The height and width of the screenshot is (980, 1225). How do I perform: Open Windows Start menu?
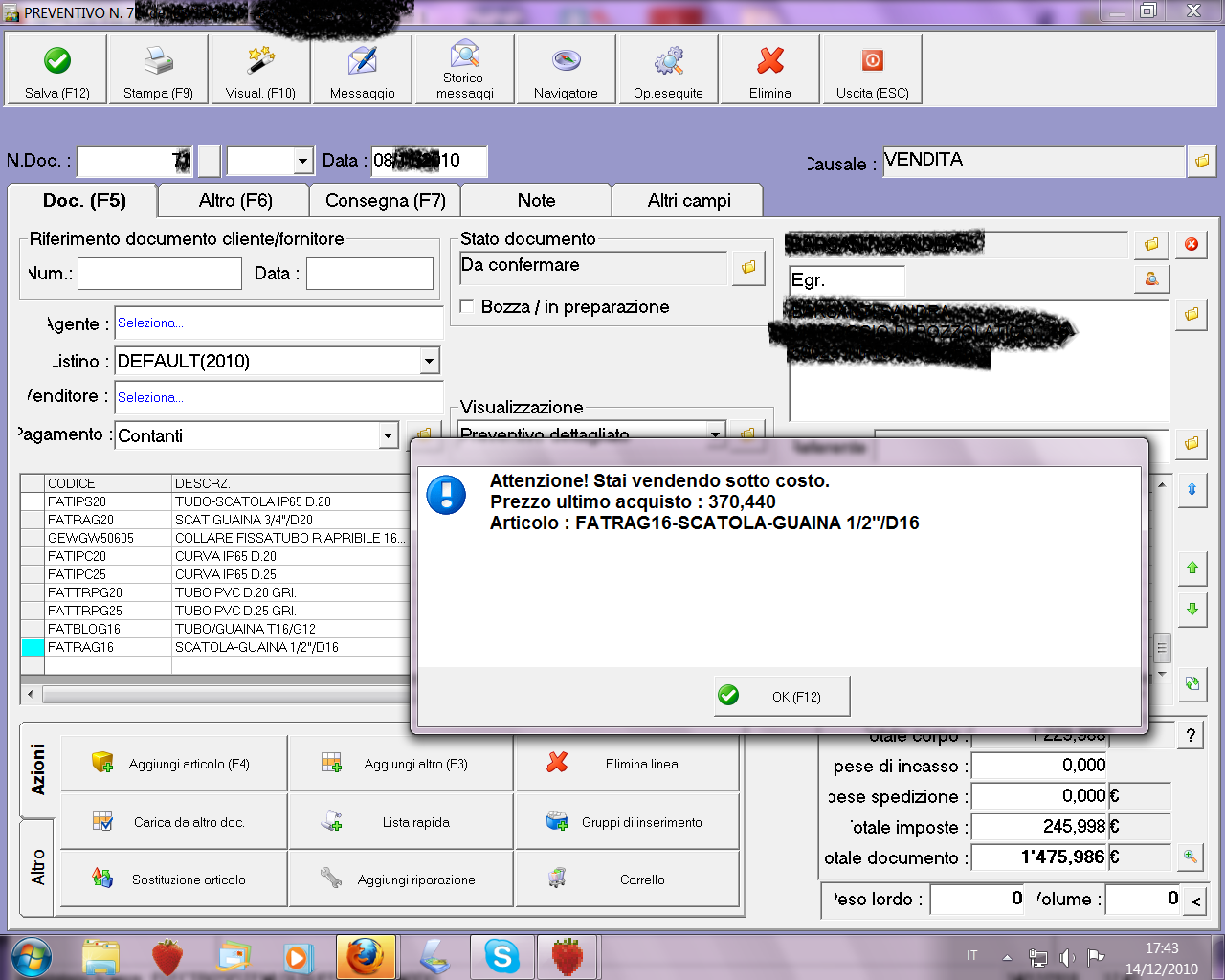pyautogui.click(x=32, y=956)
